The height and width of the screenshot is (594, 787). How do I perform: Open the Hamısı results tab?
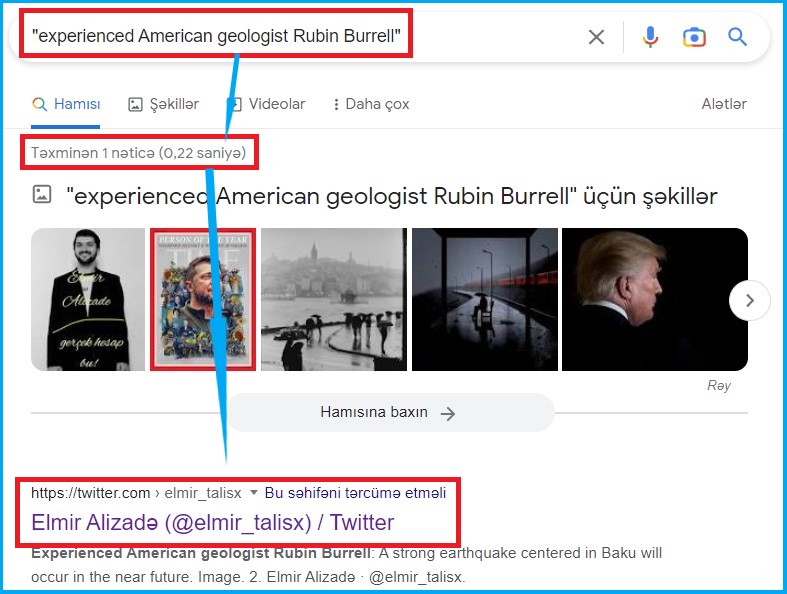[66, 104]
